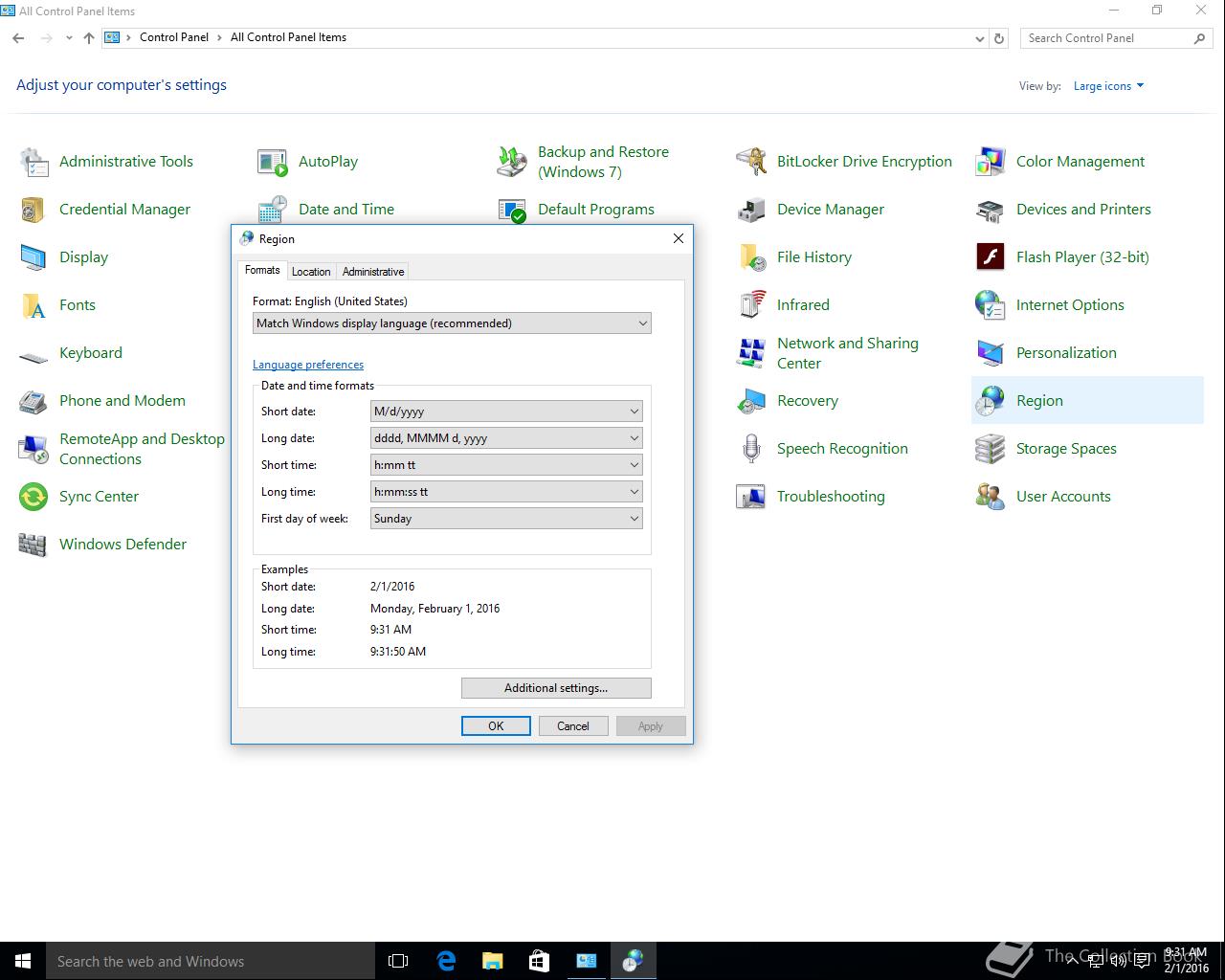Open the Administrative Tools icon
The height and width of the screenshot is (980, 1225).
coord(33,162)
